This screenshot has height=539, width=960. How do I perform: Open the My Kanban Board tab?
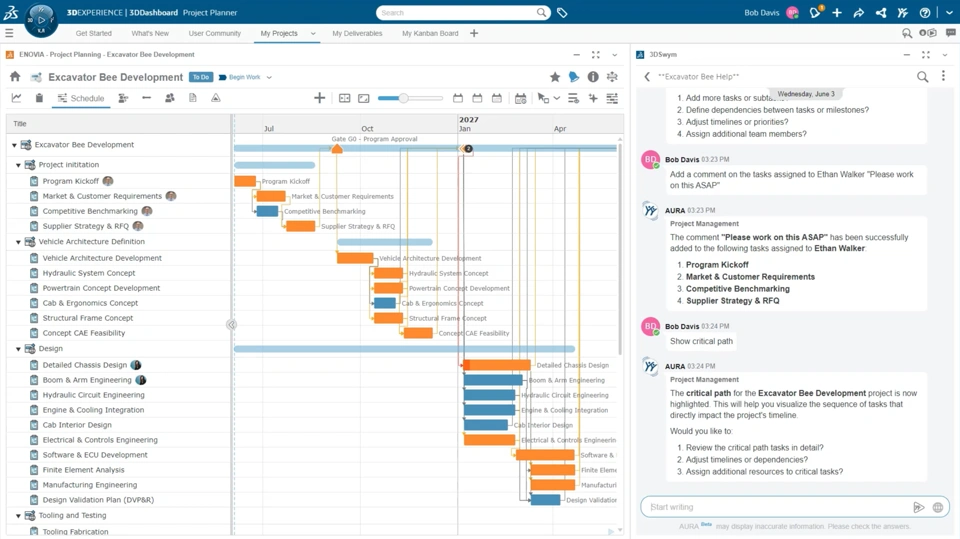pos(430,33)
